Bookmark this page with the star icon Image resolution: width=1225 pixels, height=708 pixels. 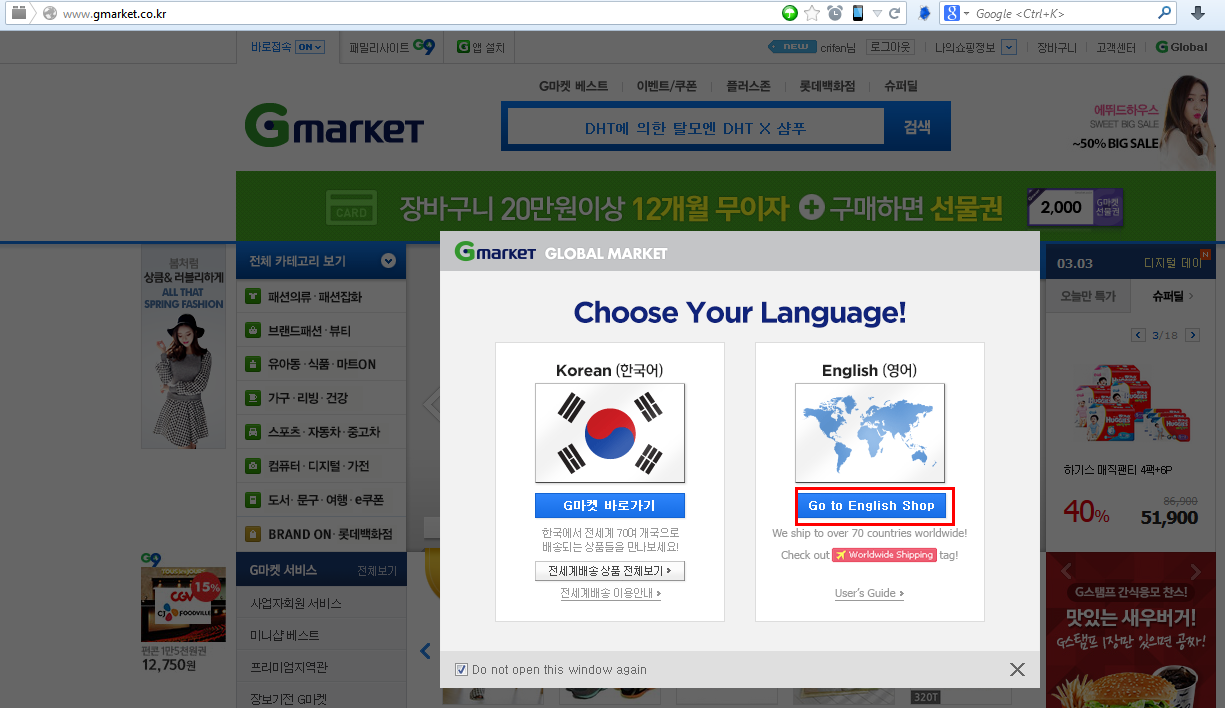click(812, 13)
